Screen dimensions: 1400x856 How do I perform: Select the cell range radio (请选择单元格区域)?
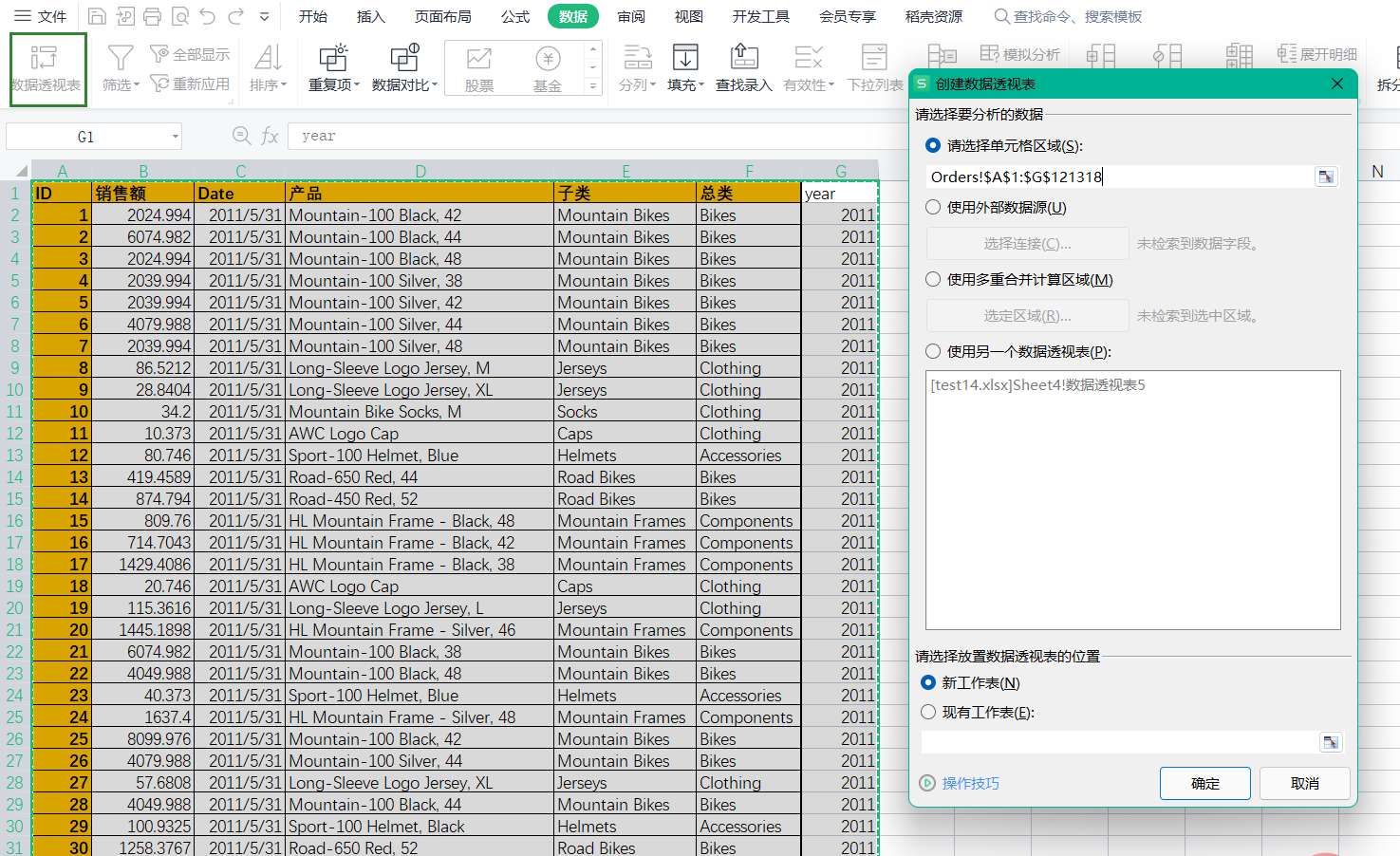(x=933, y=145)
